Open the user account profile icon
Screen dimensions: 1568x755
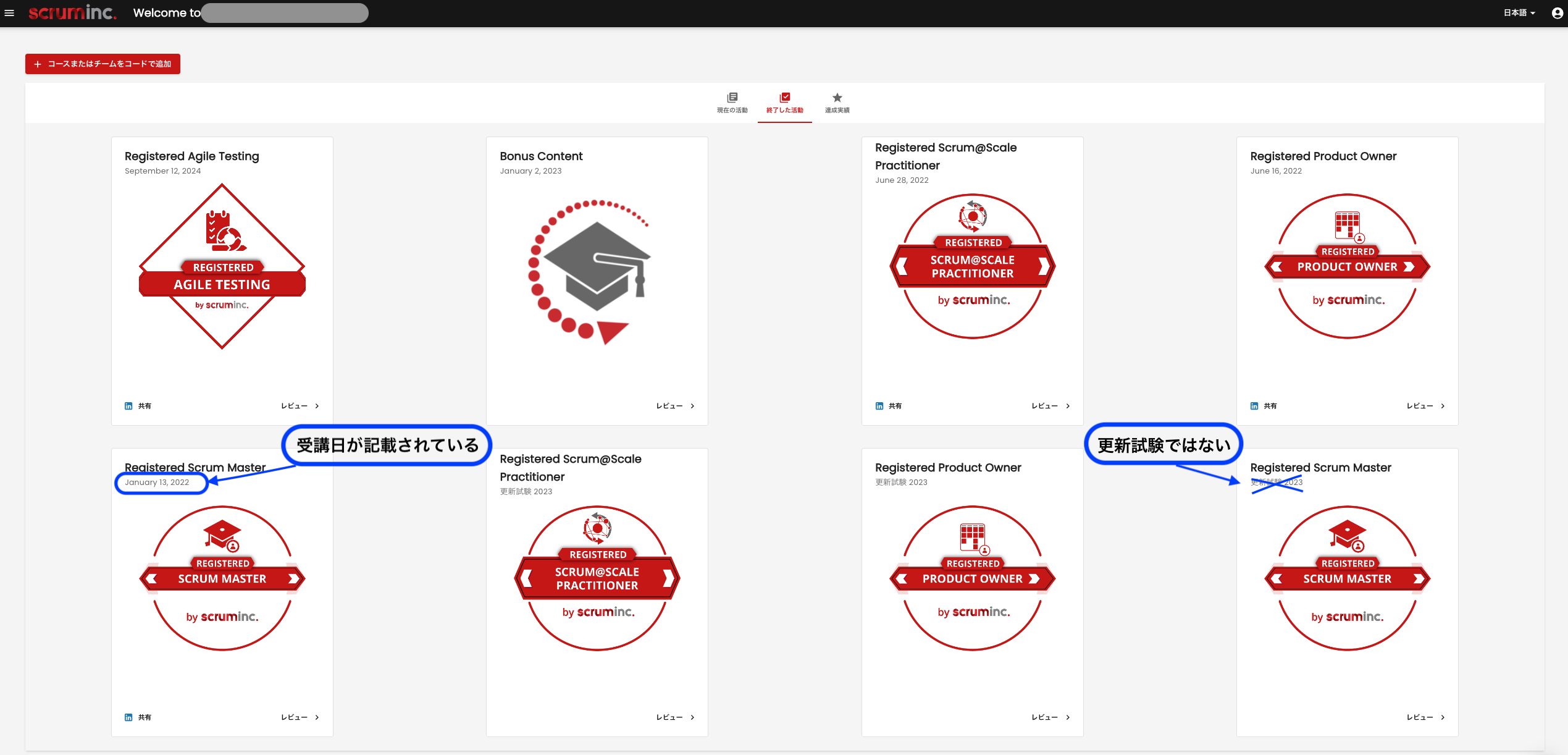[1558, 13]
